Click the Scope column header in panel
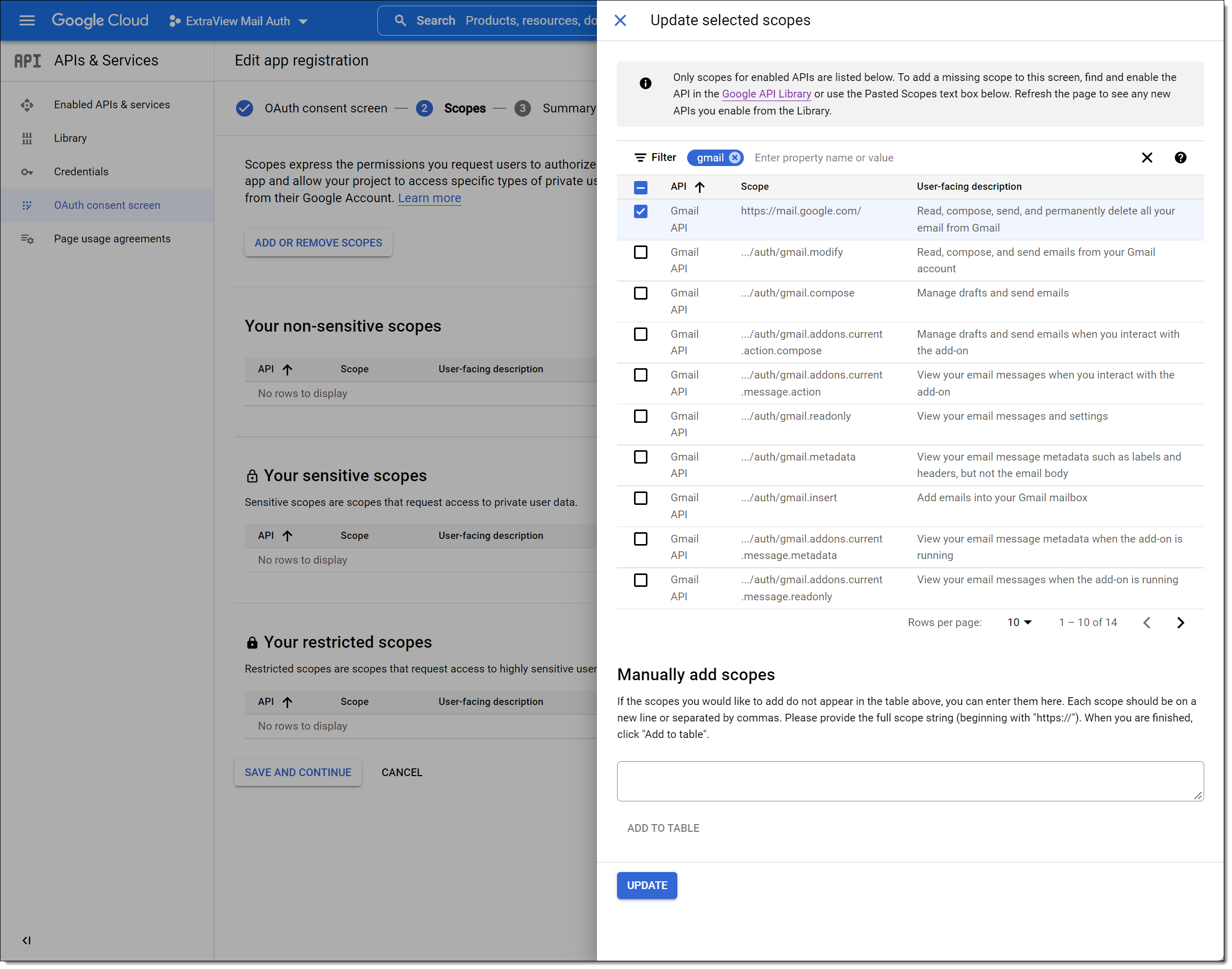 tap(755, 187)
